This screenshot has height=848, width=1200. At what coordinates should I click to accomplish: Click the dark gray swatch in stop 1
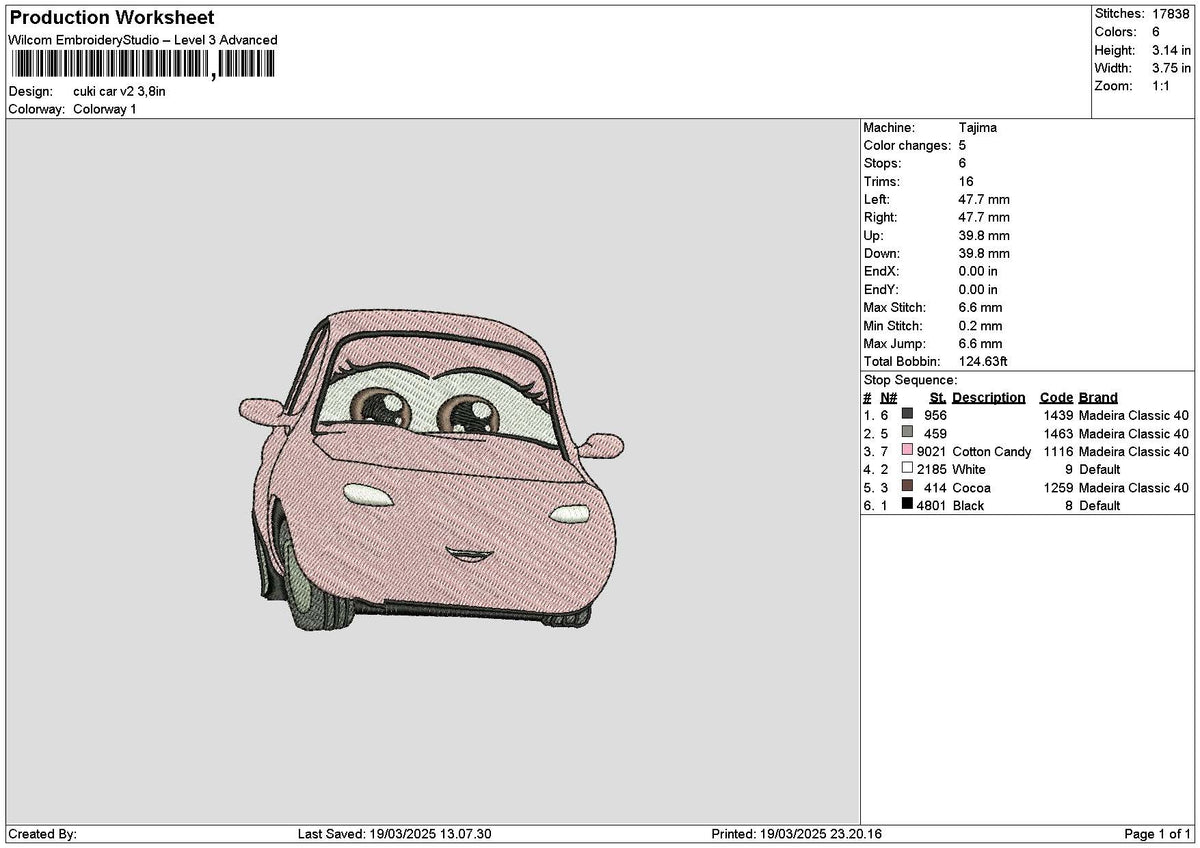click(x=907, y=414)
